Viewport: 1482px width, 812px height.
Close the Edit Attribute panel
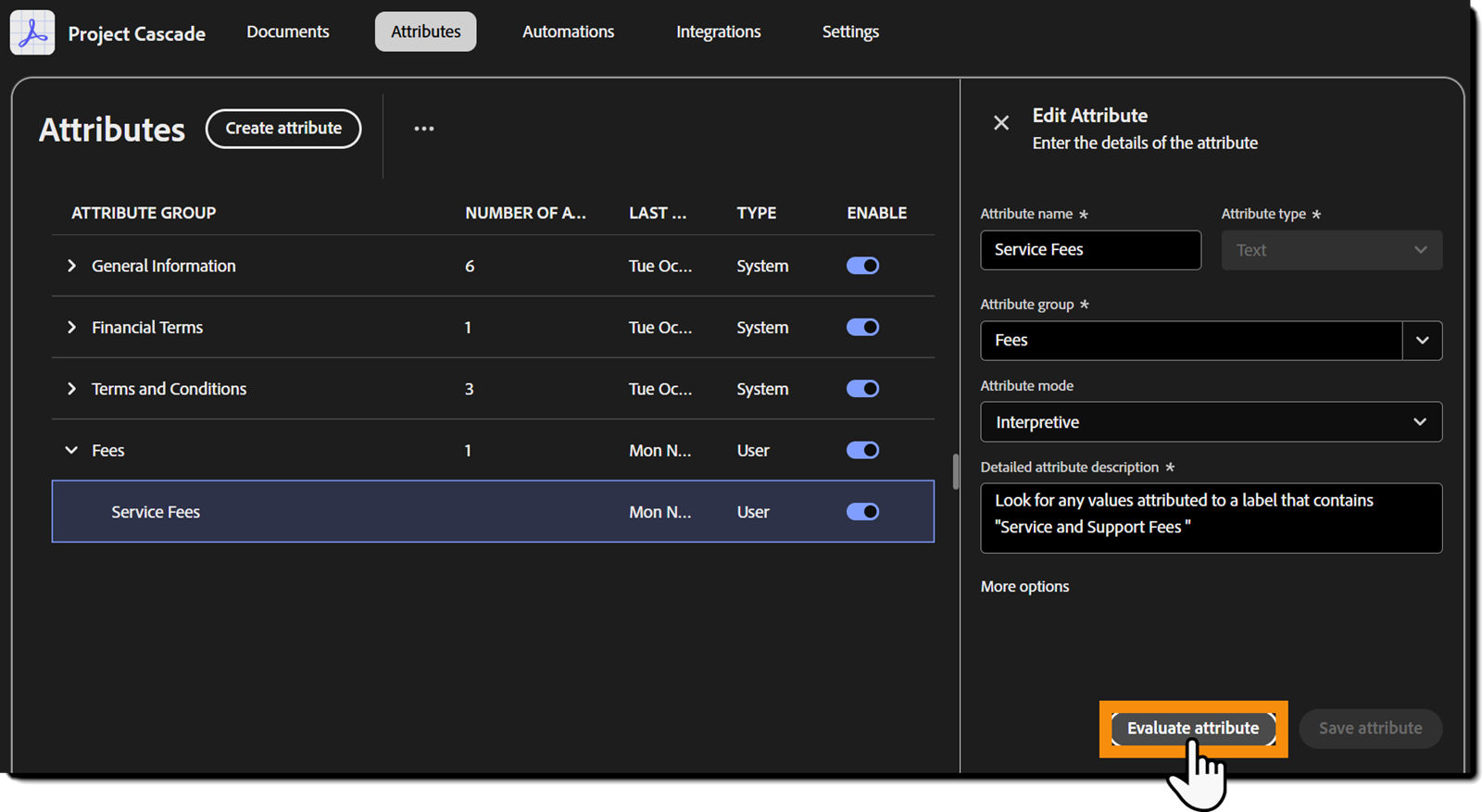[1001, 122]
